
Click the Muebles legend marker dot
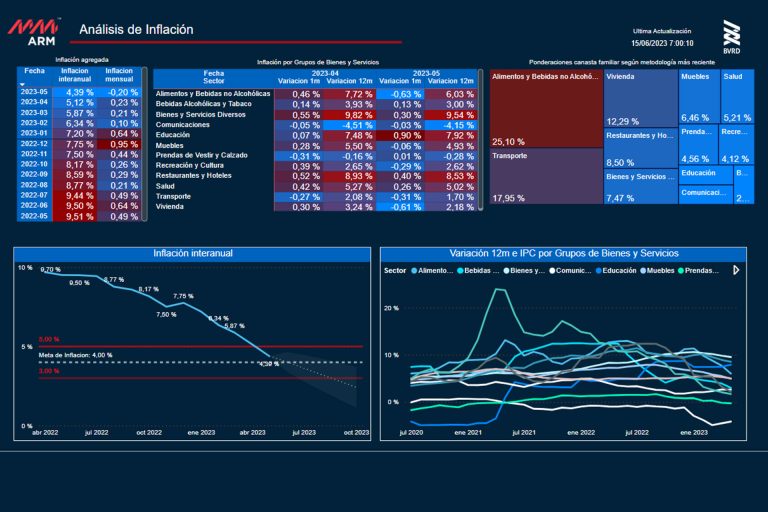click(642, 270)
